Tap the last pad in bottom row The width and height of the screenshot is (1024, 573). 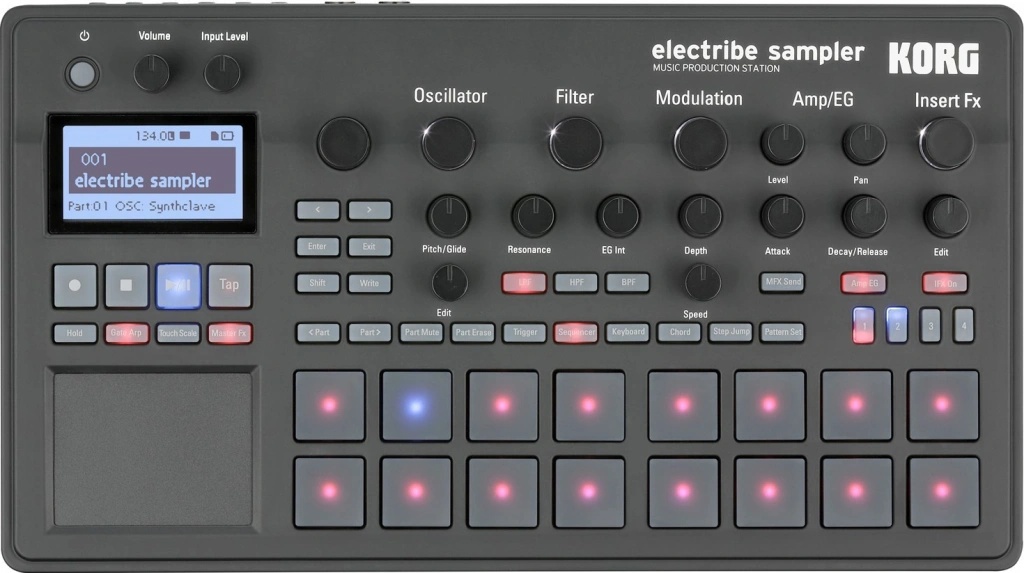(943, 491)
